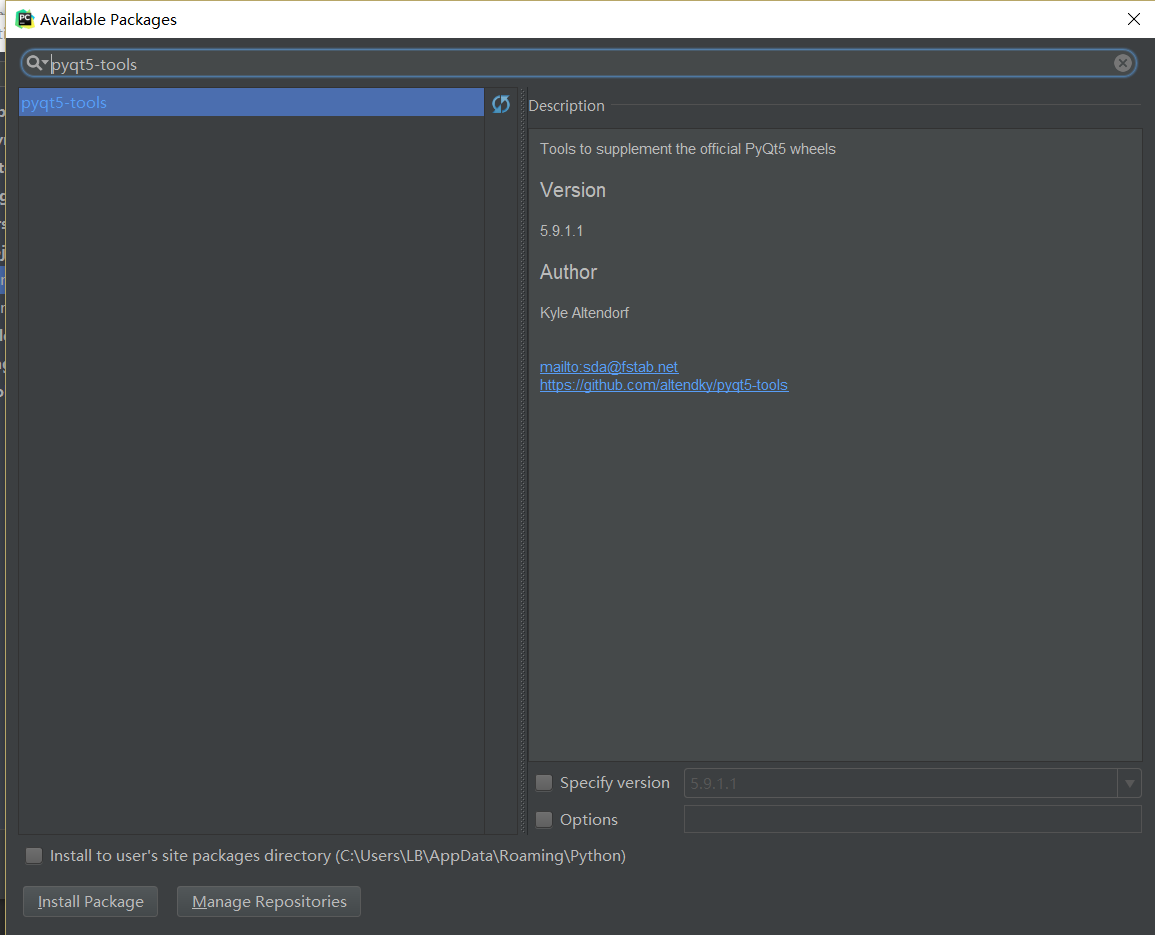This screenshot has height=935, width=1155.
Task: Close the Available Packages dialog
Action: (x=1134, y=19)
